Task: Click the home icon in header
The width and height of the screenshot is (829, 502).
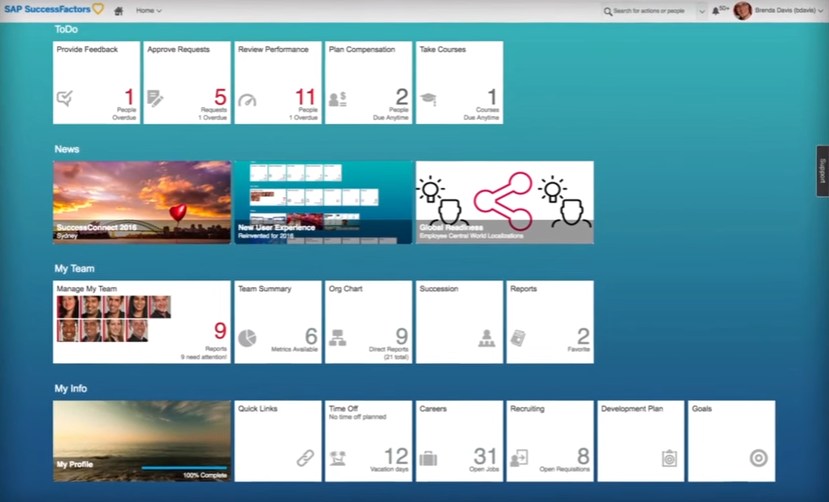Action: point(119,11)
